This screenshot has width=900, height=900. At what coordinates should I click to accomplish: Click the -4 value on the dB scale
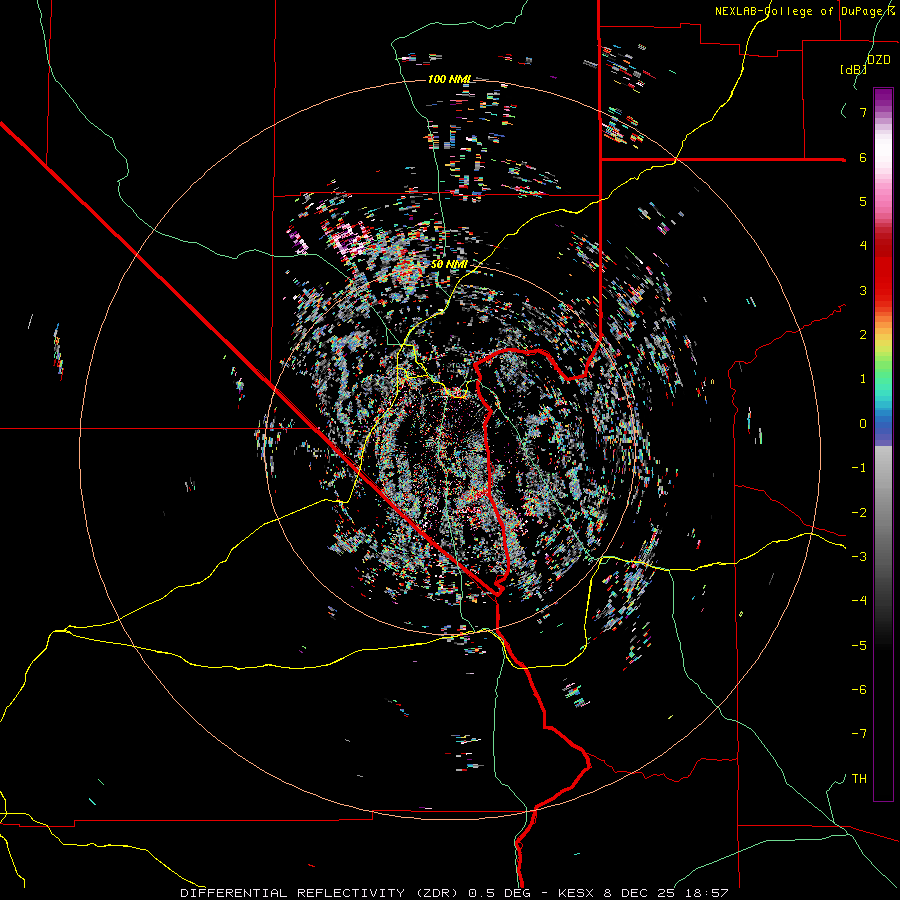click(859, 600)
